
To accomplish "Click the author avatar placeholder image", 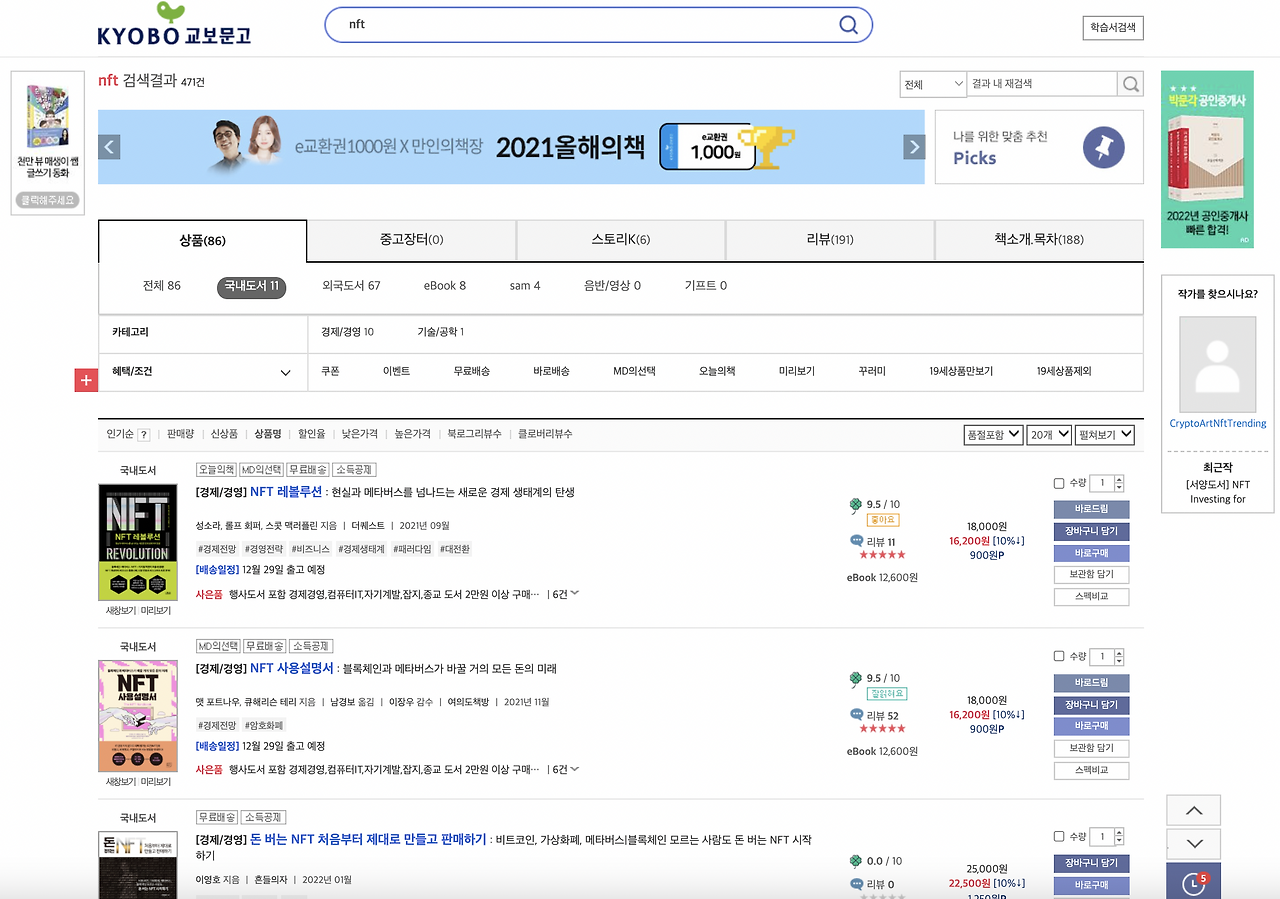I will [1217, 365].
